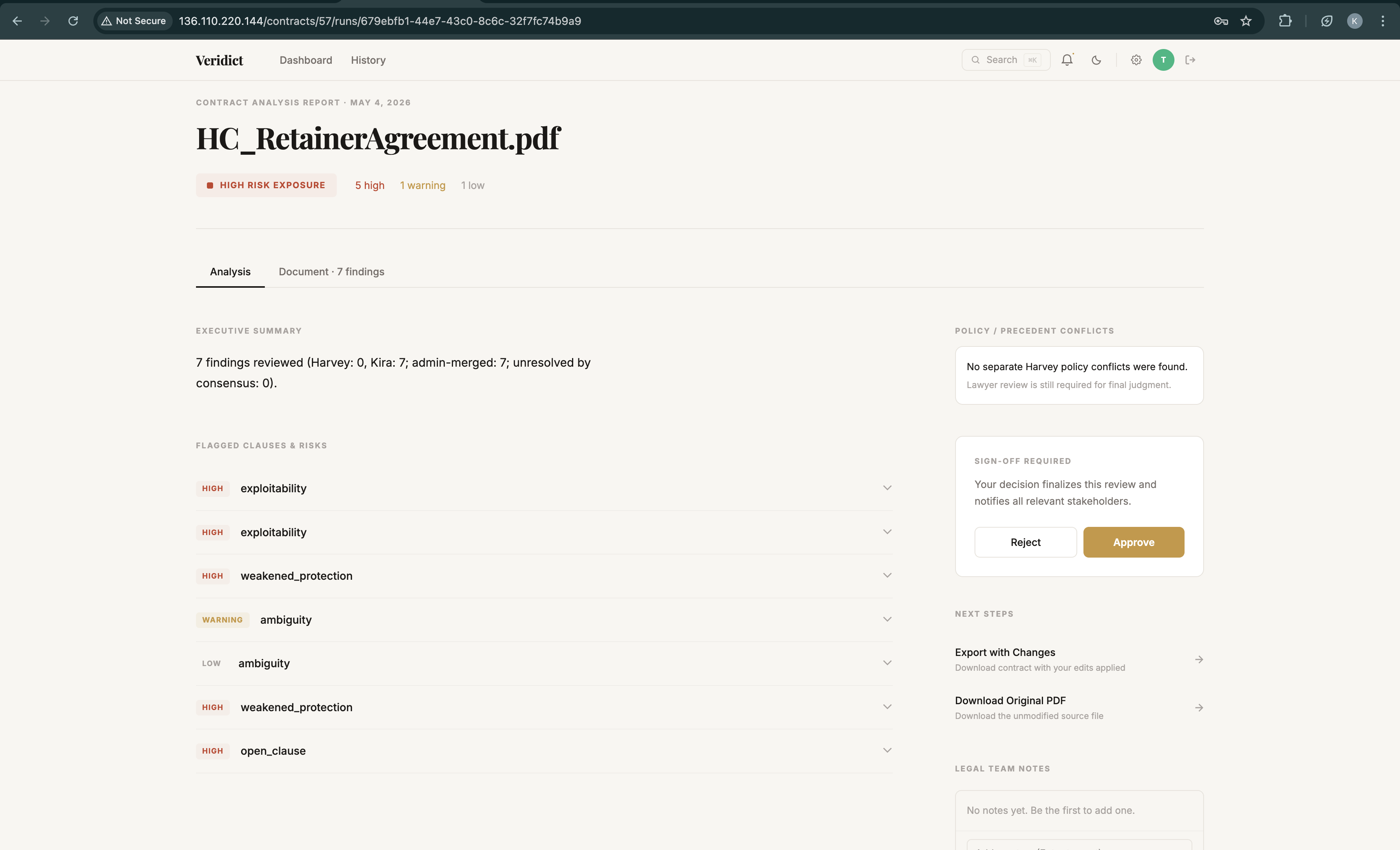Click the URL in the address bar
This screenshot has height=850, width=1400.
pyautogui.click(x=380, y=21)
